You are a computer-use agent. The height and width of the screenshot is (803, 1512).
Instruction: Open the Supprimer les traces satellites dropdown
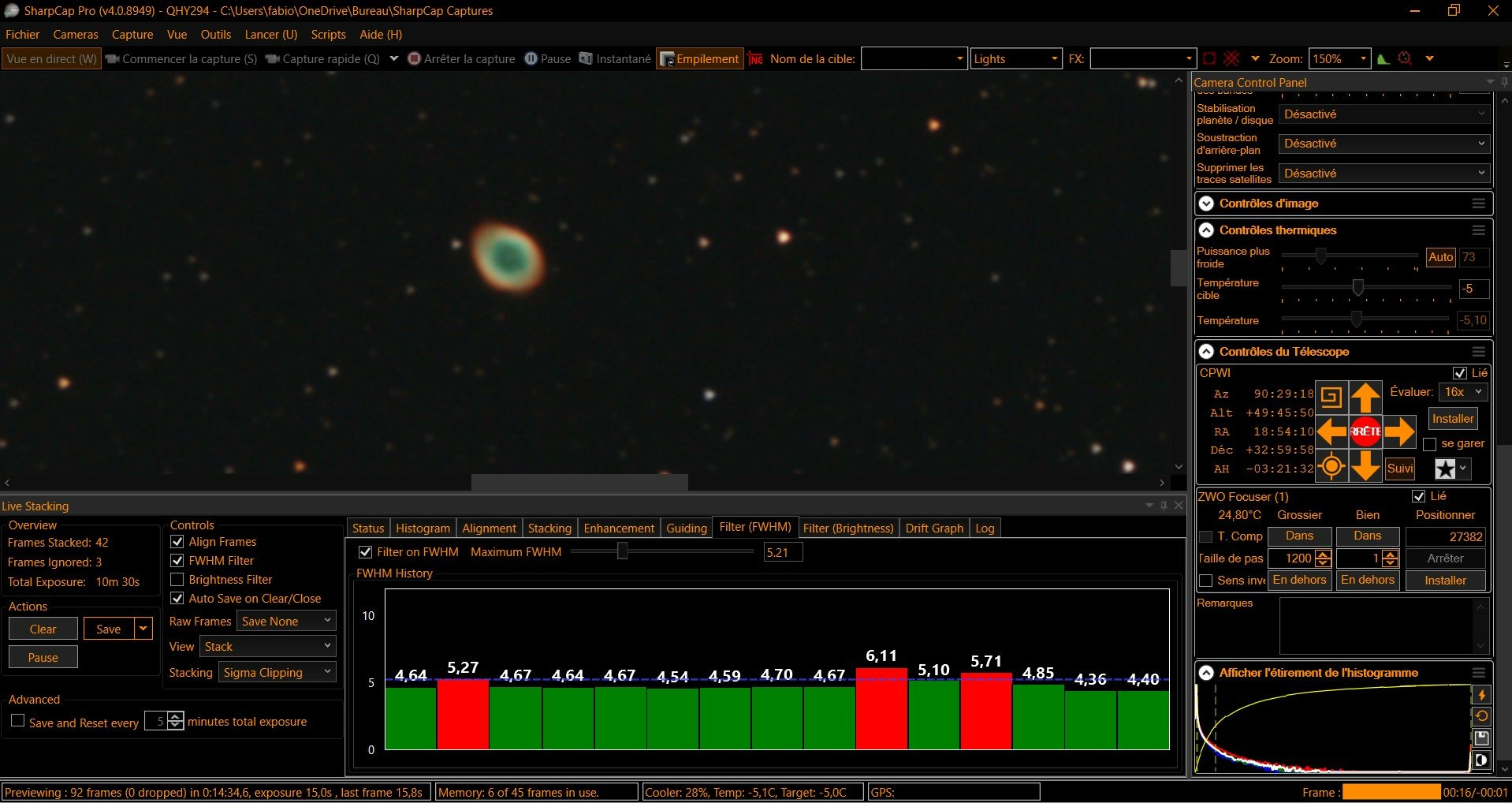click(1385, 174)
